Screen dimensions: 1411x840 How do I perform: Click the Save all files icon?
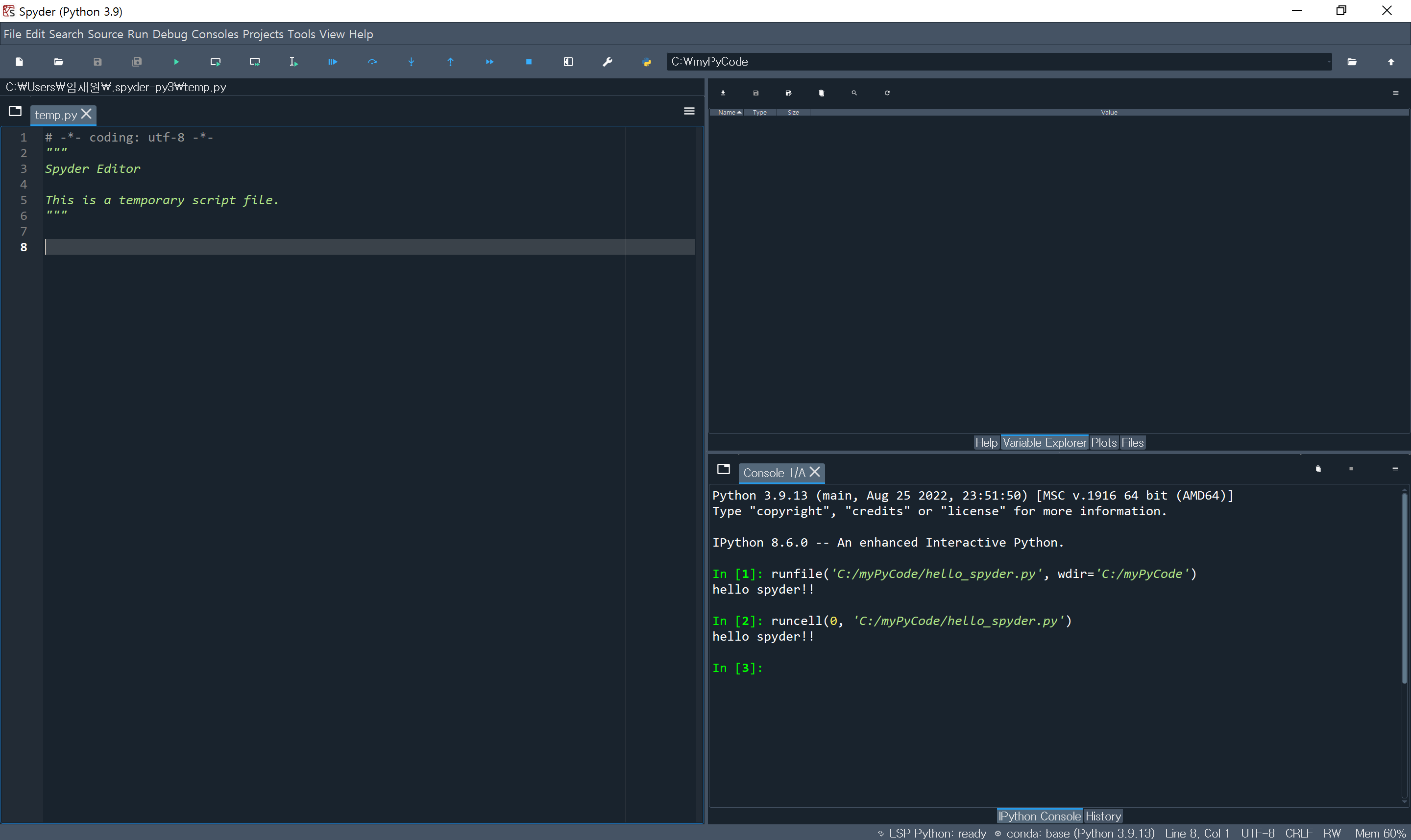pos(137,62)
